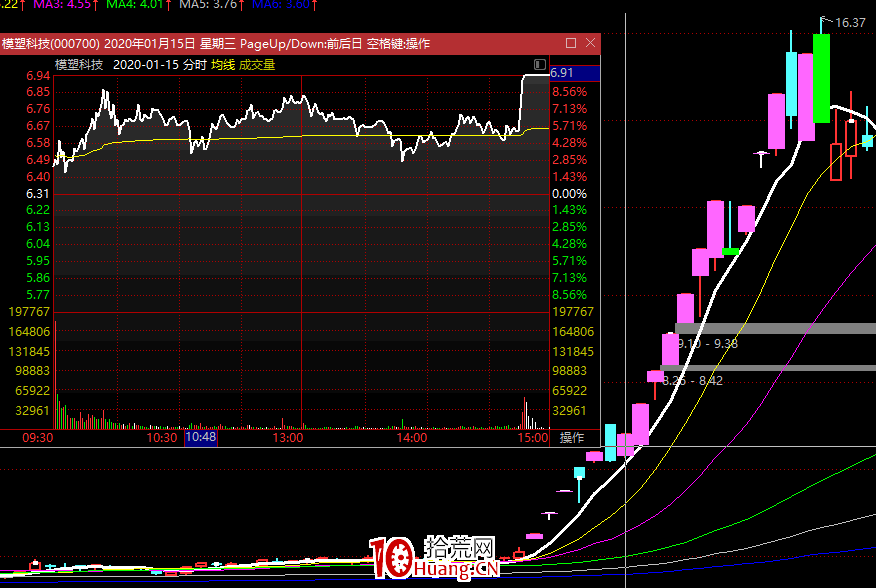Click the gray 9.10 - 9.38 gap bar
Image resolution: width=876 pixels, height=588 pixels.
tap(775, 328)
